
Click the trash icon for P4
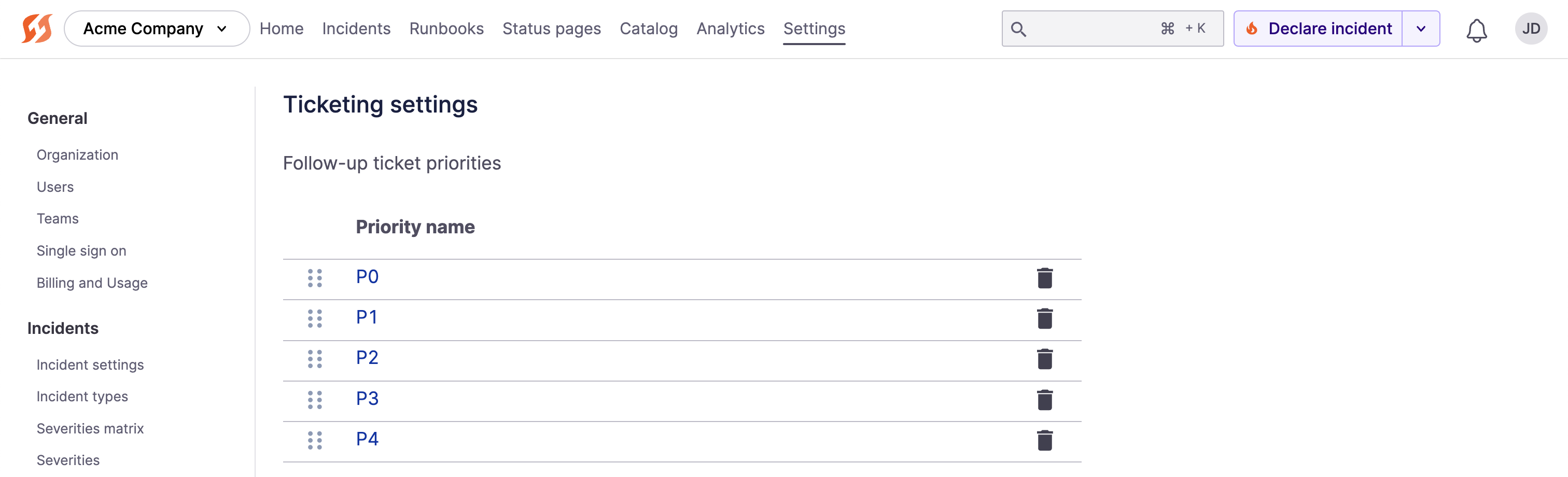(x=1044, y=440)
